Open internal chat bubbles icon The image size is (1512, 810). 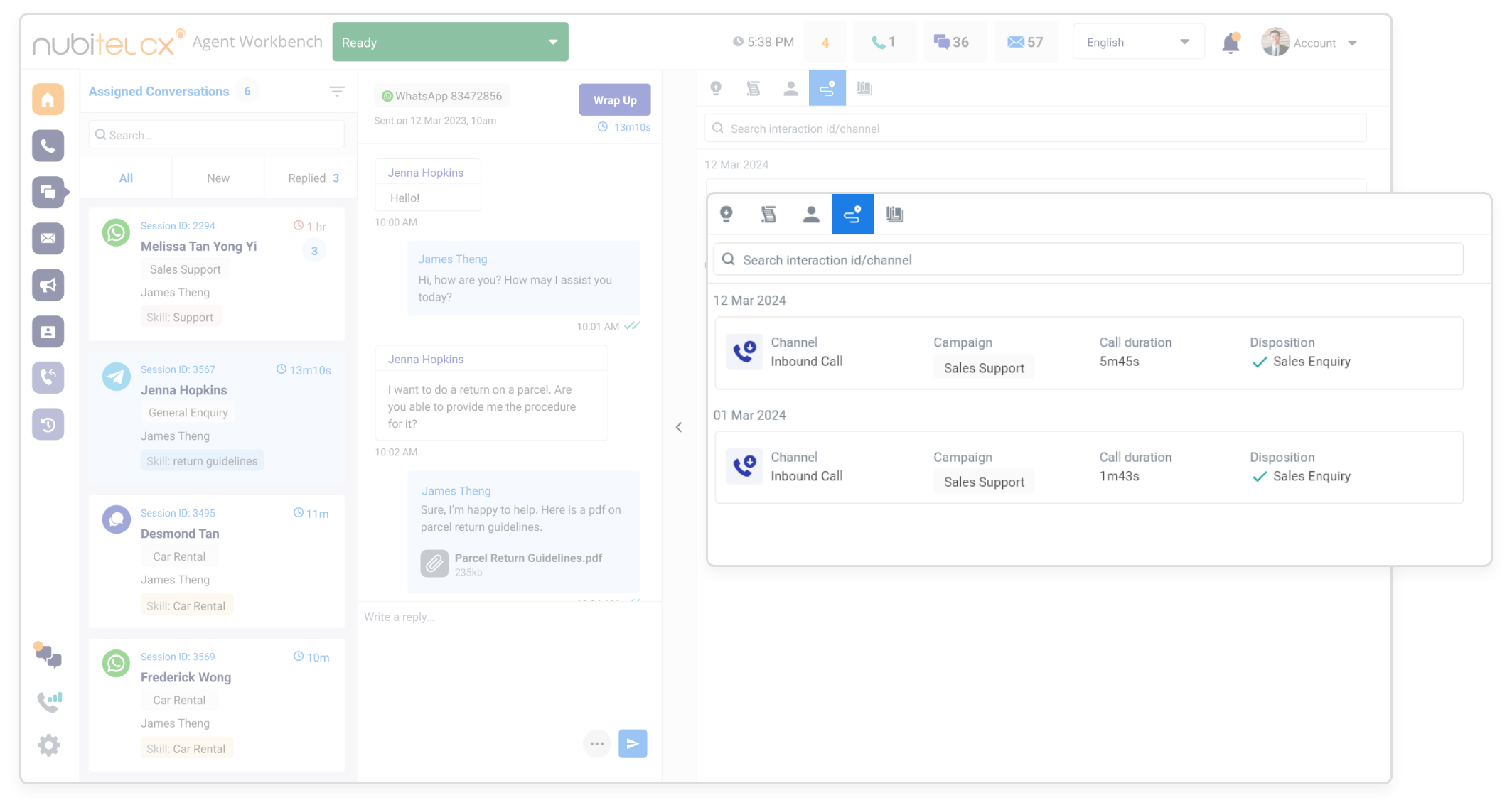[x=48, y=655]
